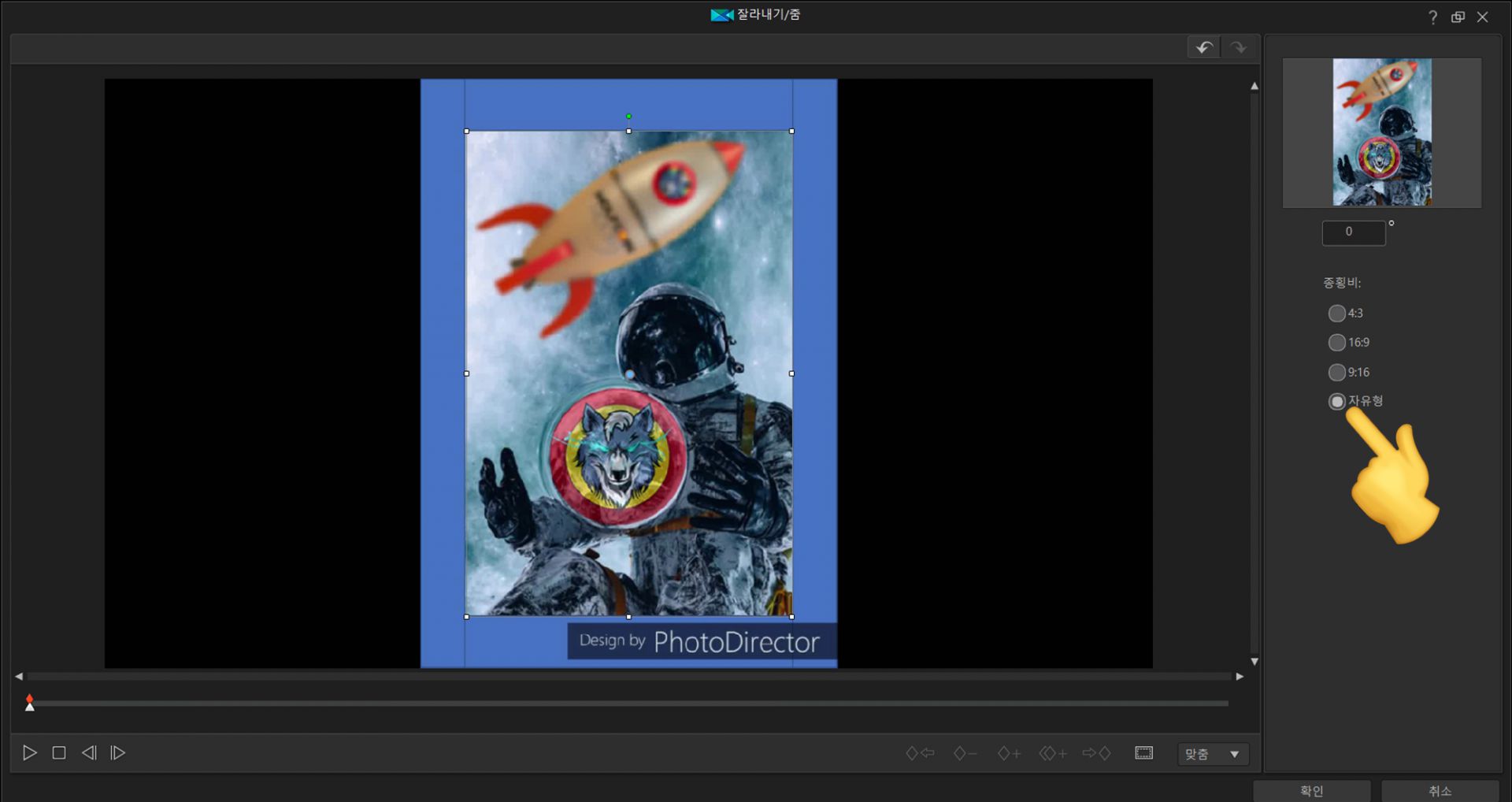Select the 자유형 freeform aspect ratio
This screenshot has height=802, width=1512.
click(x=1337, y=402)
